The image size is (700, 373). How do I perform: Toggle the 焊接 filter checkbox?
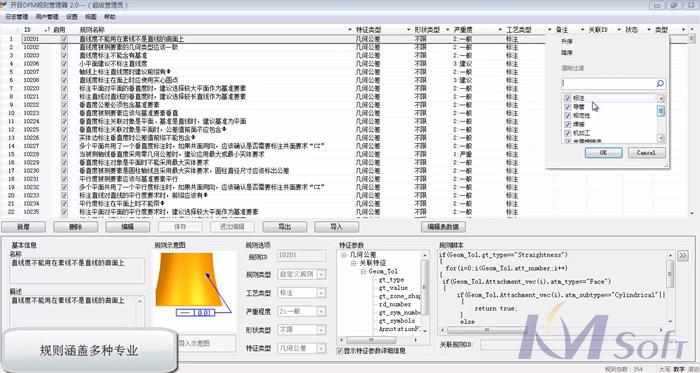pyautogui.click(x=567, y=124)
